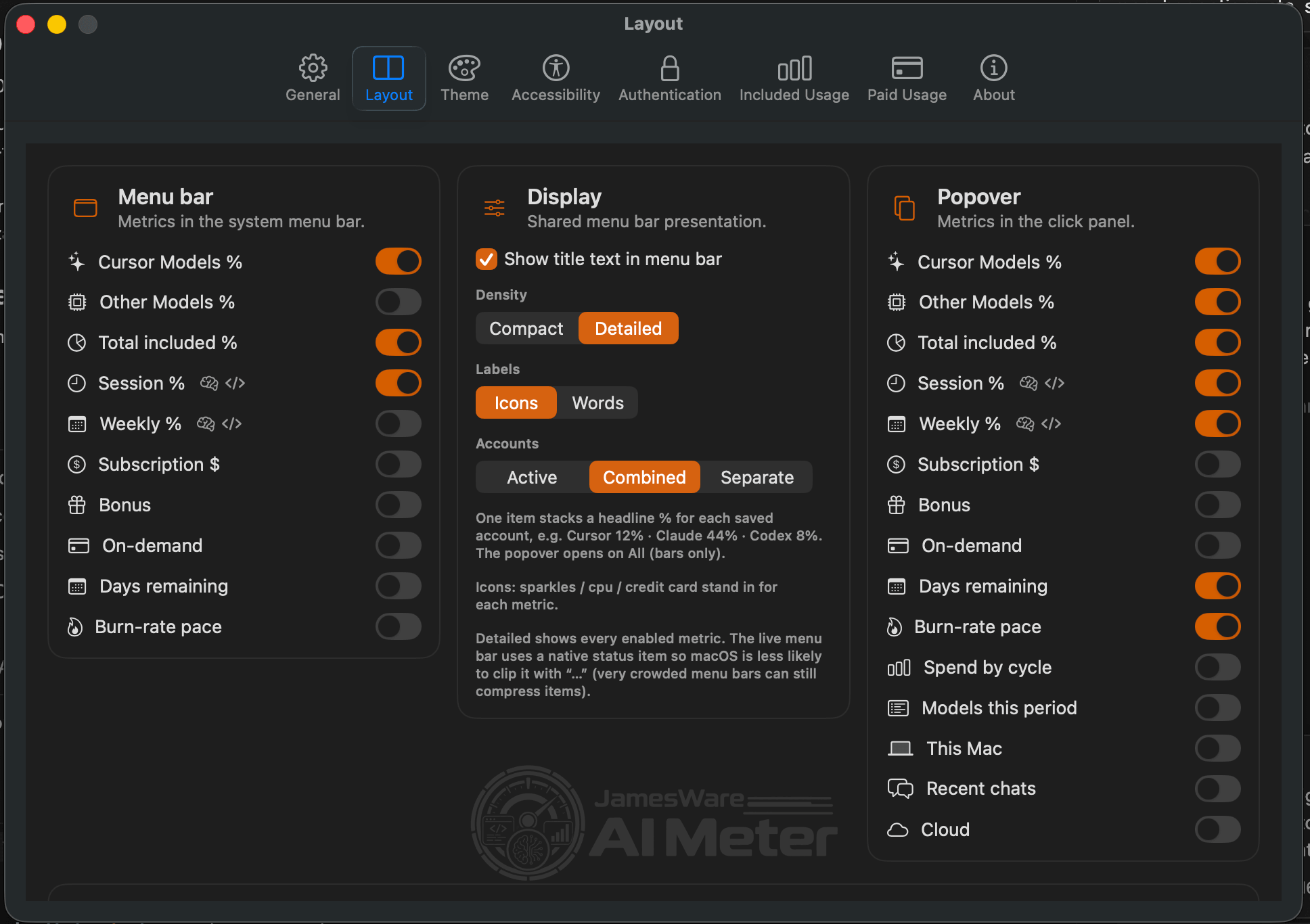
Task: Turn on Bonus in Menu bar
Action: (399, 505)
